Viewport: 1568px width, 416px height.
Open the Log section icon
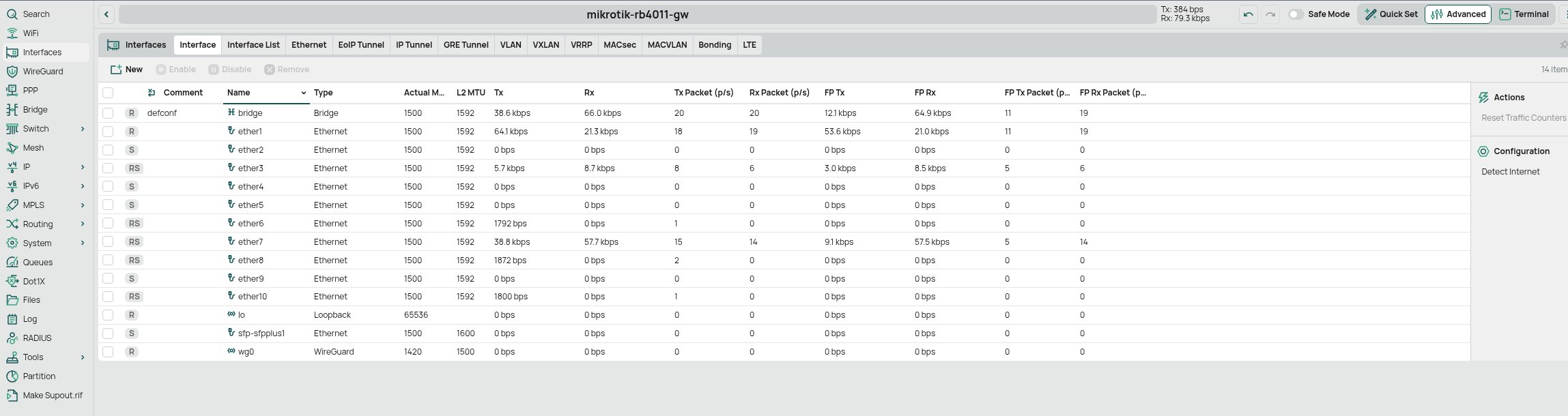[x=12, y=318]
